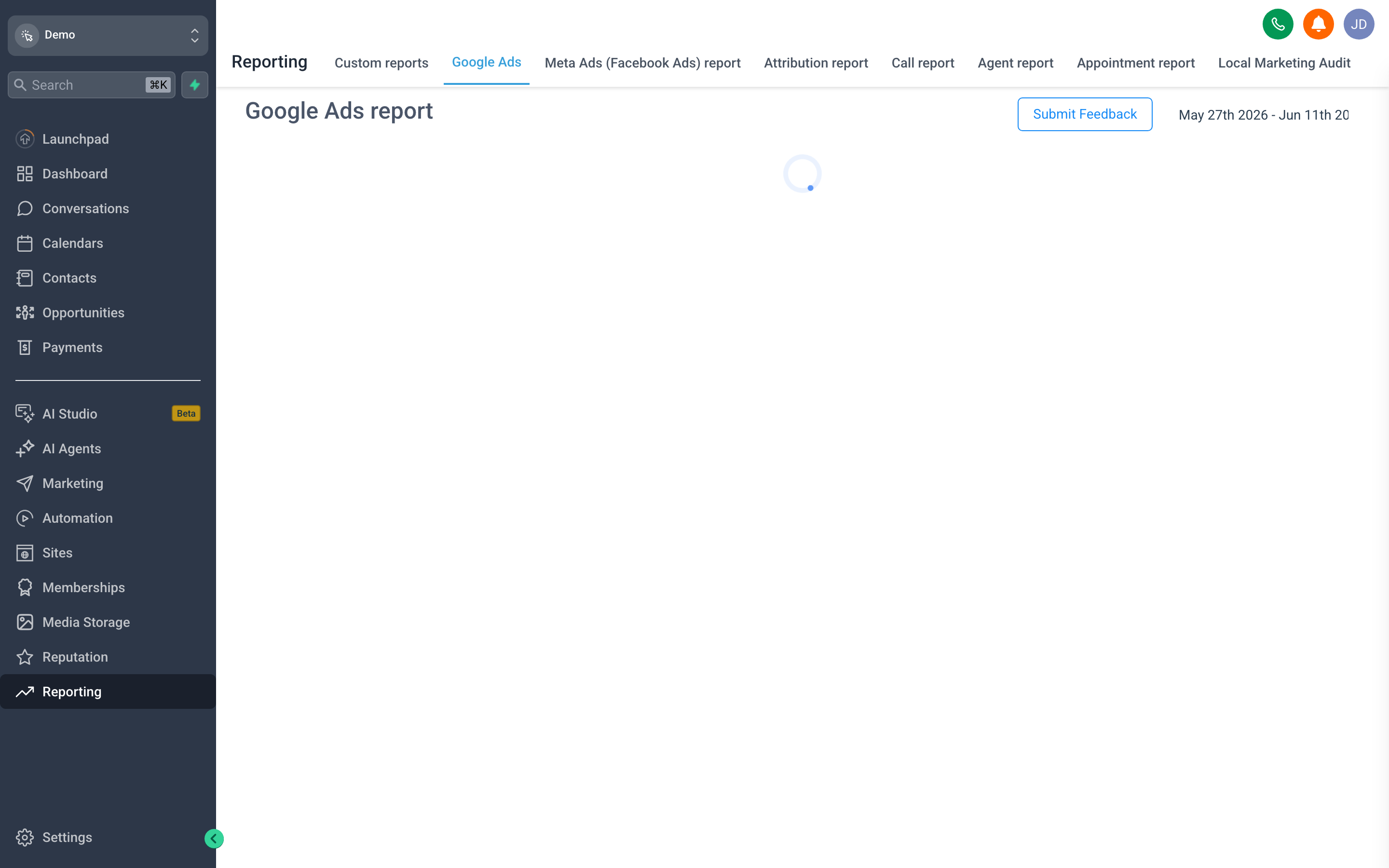This screenshot has height=868, width=1389.
Task: Click the green lightning quick actions button
Action: tap(194, 85)
